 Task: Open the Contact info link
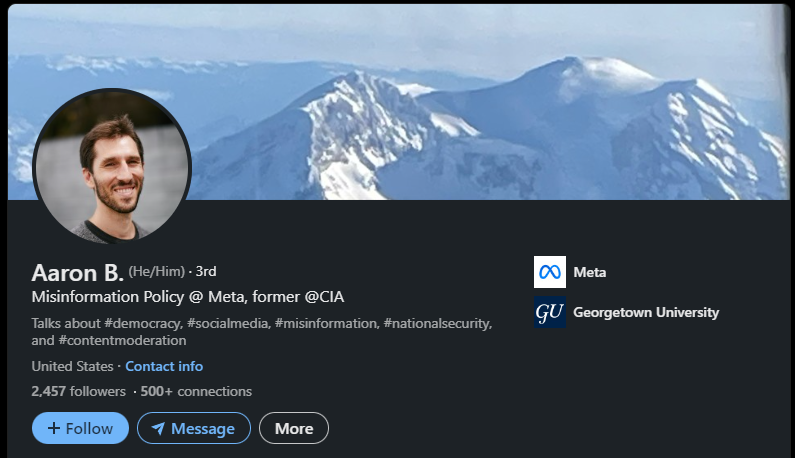pos(164,366)
